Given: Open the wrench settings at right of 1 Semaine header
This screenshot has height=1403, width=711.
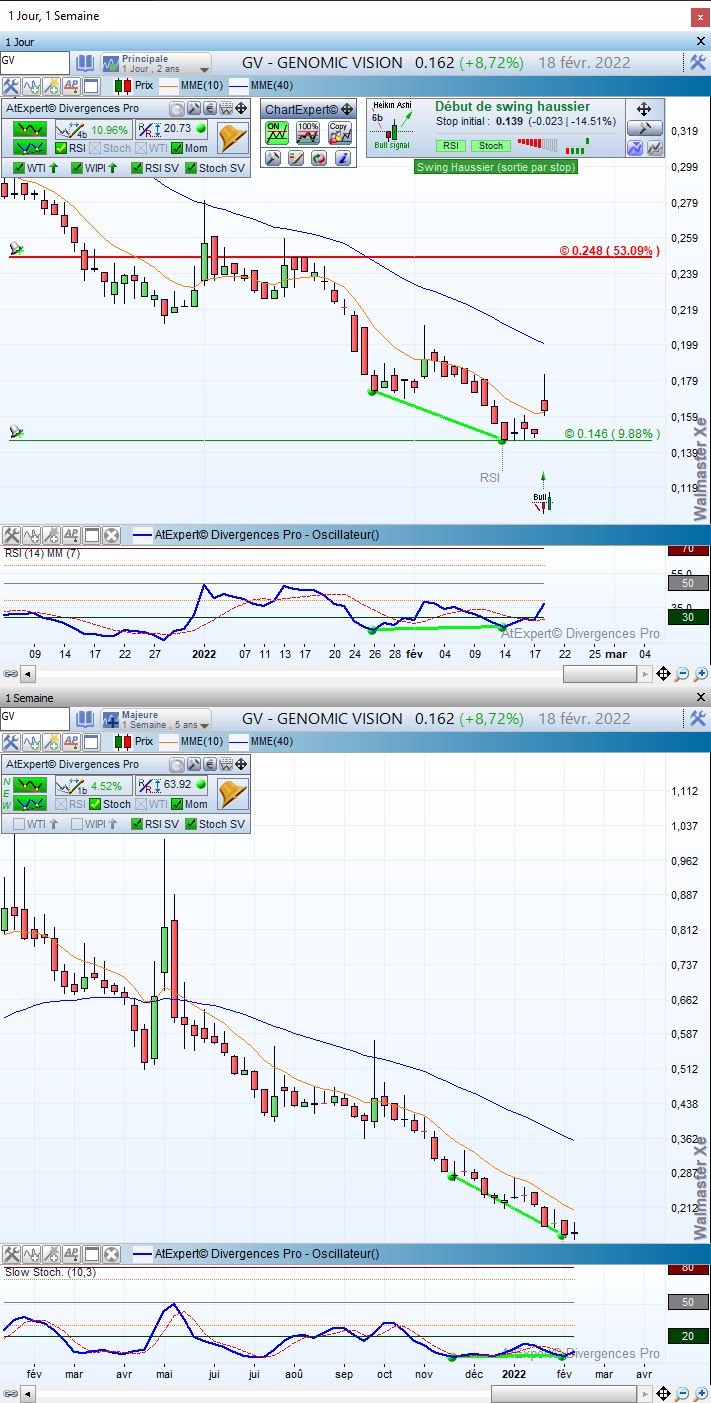Looking at the screenshot, I should [x=698, y=718].
